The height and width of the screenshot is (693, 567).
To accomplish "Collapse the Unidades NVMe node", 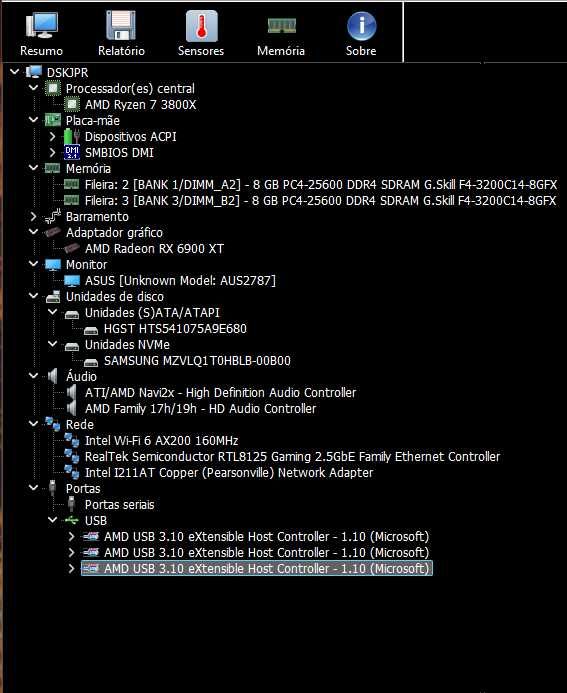I will click(53, 343).
